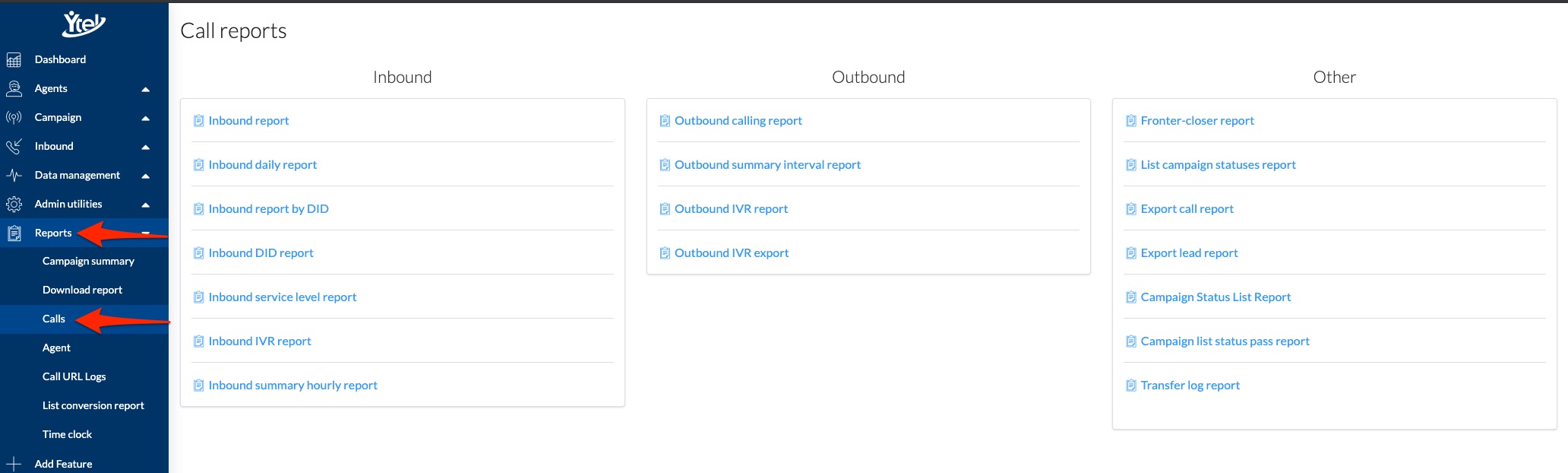Open Outbound calling report link
Screen dimensions: 1568x473
[738, 120]
